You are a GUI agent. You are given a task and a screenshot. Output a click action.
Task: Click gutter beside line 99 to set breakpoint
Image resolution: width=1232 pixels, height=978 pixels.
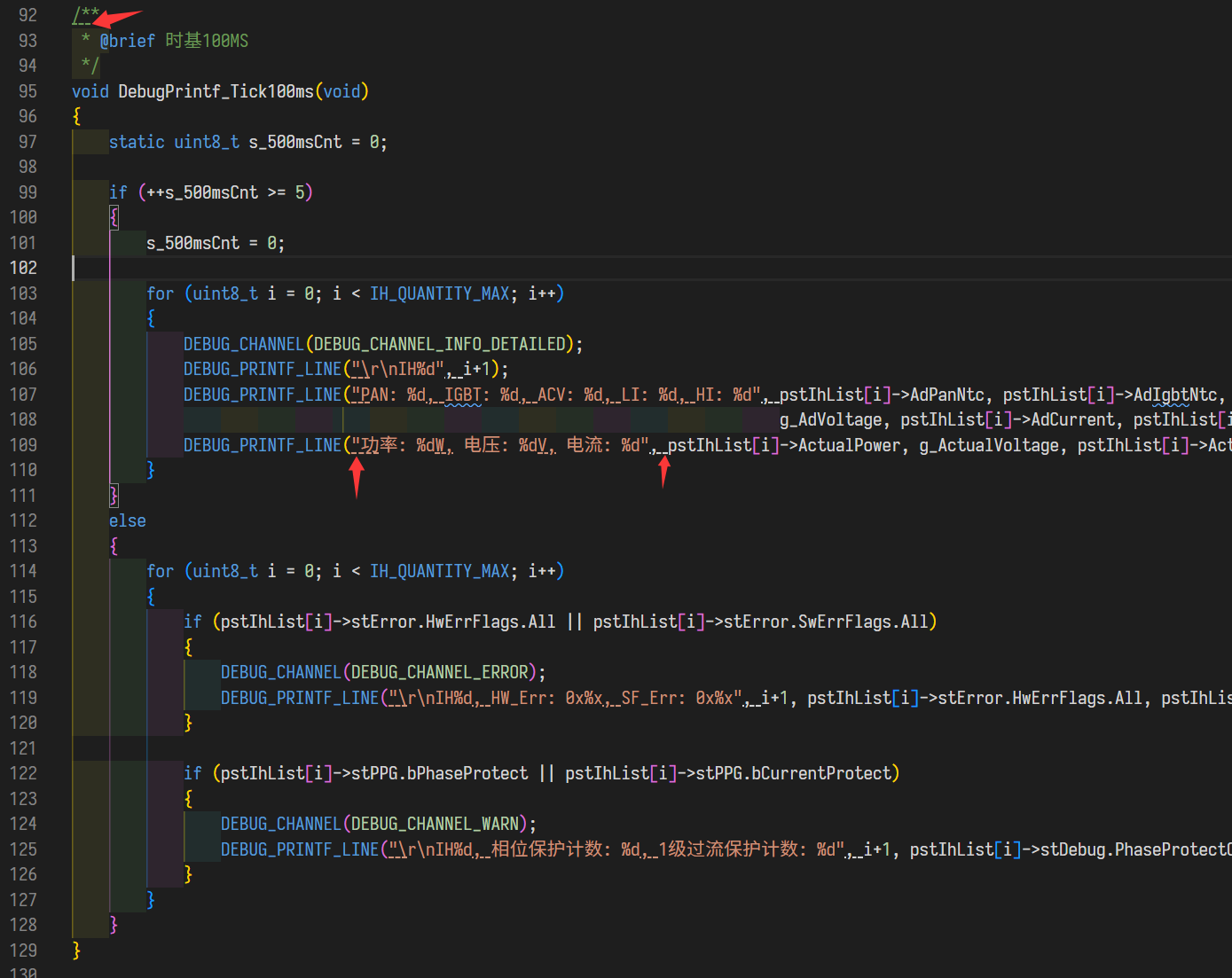[55, 192]
